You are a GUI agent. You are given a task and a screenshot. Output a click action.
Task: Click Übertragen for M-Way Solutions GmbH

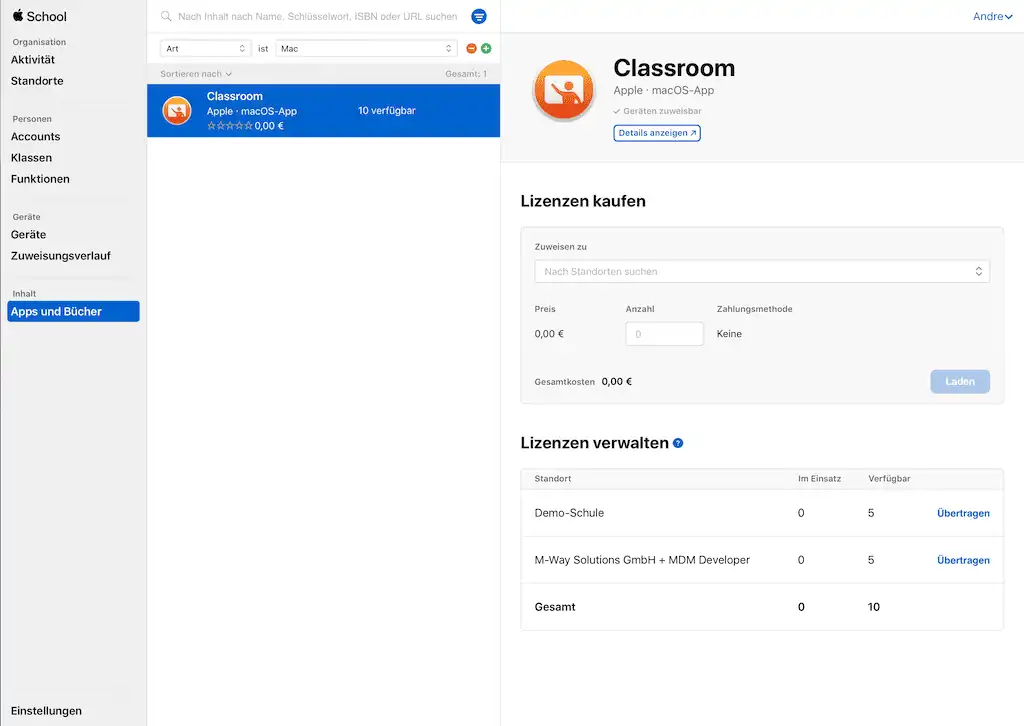click(x=963, y=560)
